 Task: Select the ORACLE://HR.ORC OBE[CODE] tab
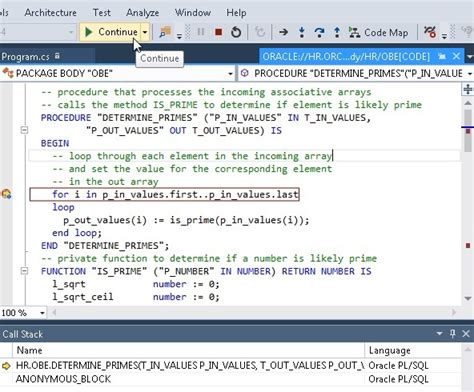tap(346, 56)
